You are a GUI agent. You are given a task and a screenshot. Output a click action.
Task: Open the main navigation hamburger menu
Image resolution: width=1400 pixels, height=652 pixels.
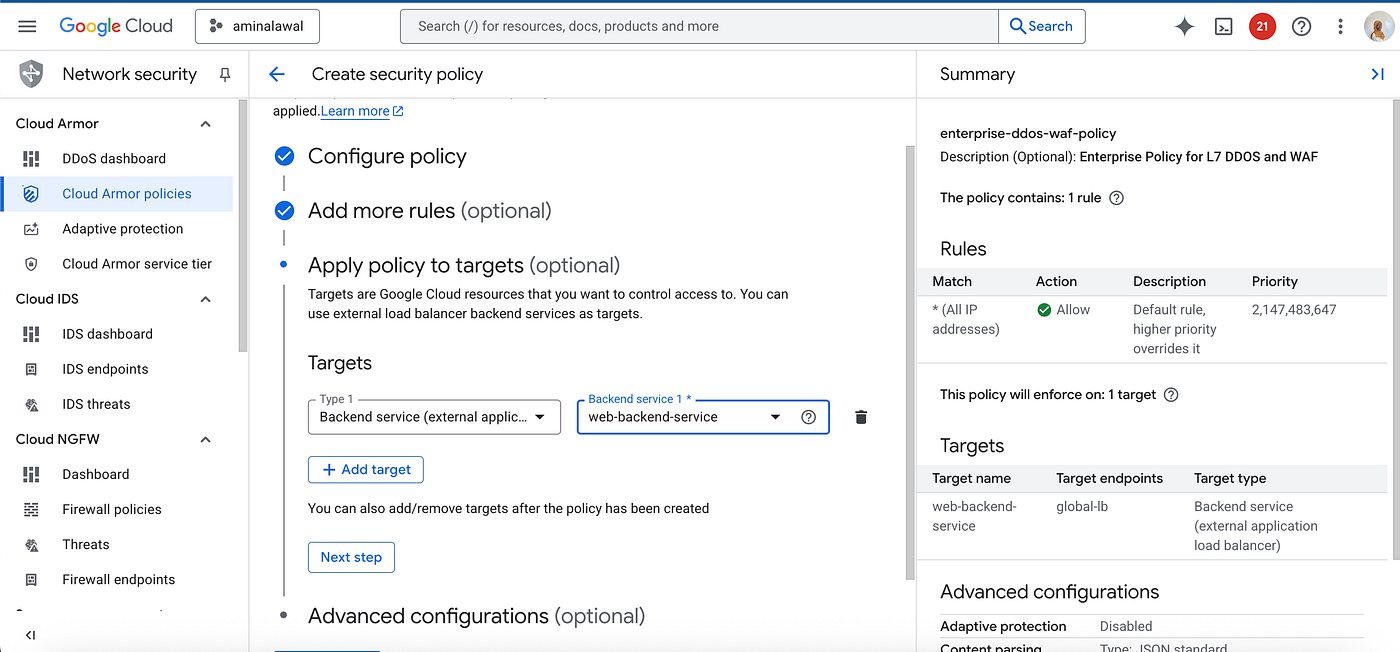27,27
